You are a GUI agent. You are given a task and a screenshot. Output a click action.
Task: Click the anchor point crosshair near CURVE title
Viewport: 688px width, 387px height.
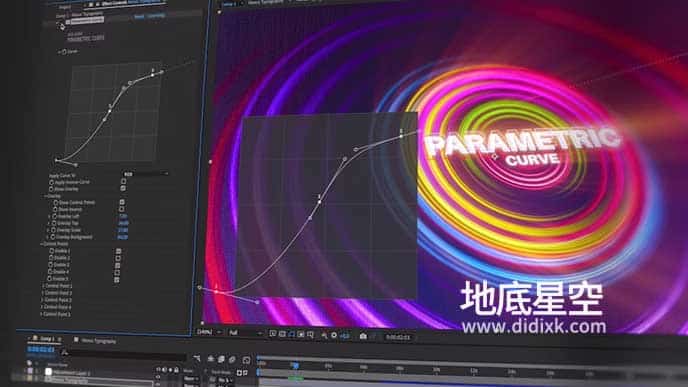tap(495, 156)
